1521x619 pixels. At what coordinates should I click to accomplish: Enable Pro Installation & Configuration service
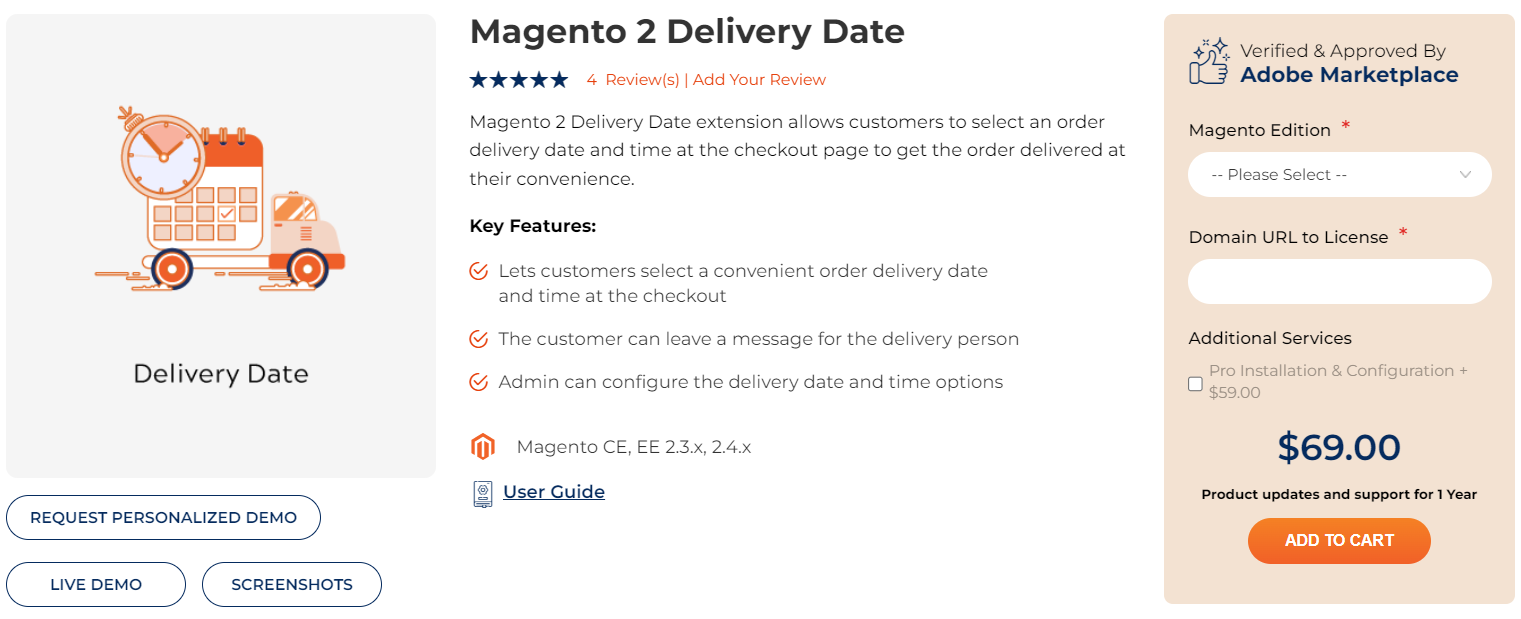(x=1195, y=383)
